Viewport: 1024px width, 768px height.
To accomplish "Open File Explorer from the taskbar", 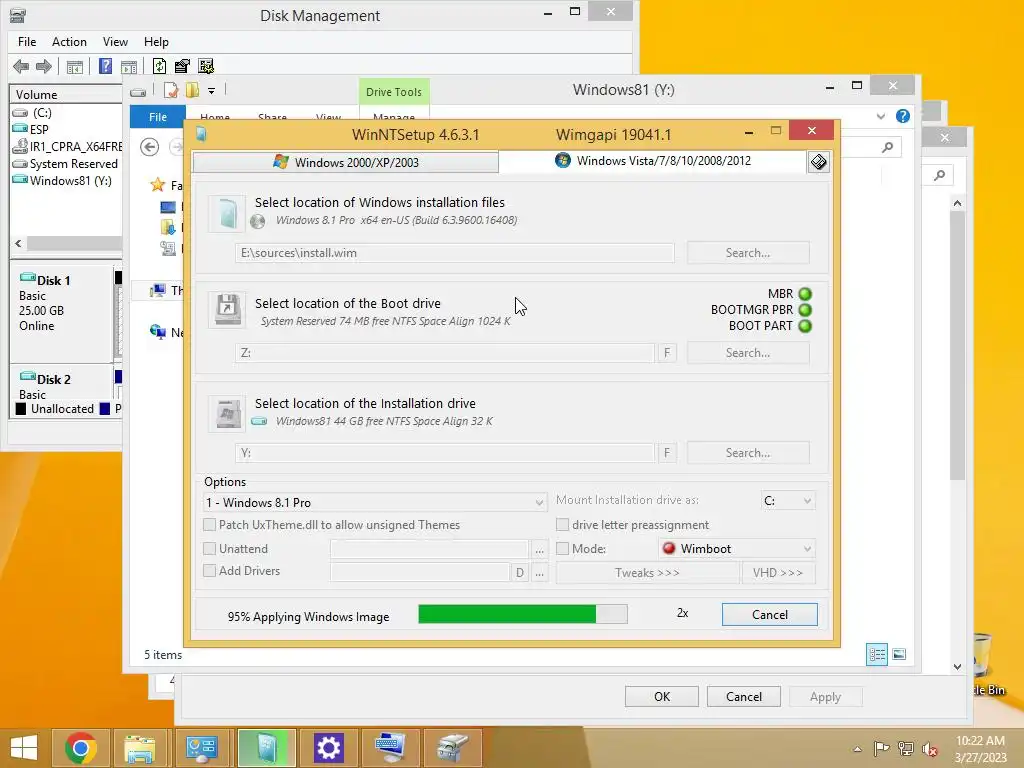I will pos(140,748).
